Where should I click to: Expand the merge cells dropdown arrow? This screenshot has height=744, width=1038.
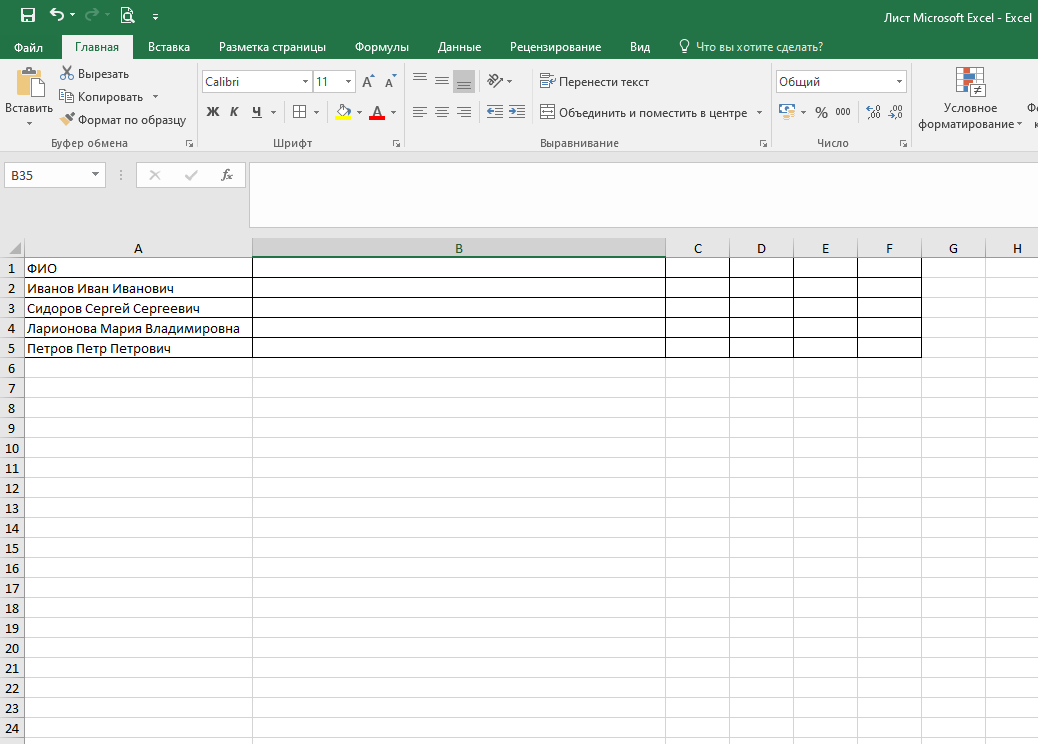pyautogui.click(x=759, y=113)
